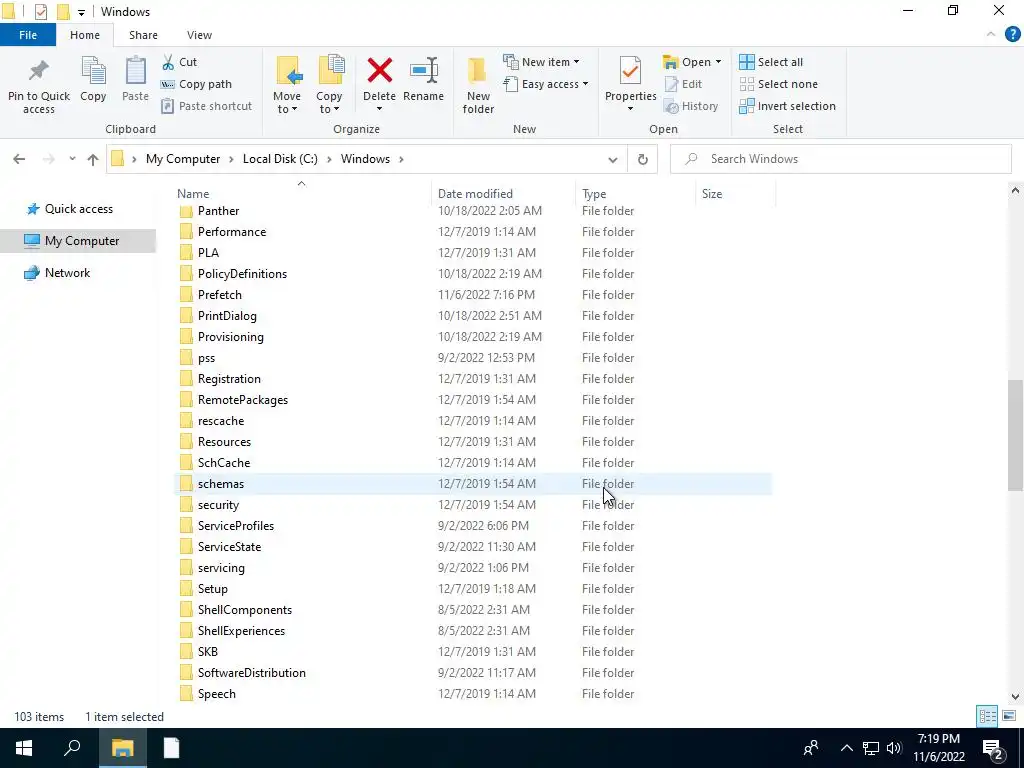Expand the Copy to dropdown
This screenshot has height=768, width=1024.
click(x=328, y=103)
